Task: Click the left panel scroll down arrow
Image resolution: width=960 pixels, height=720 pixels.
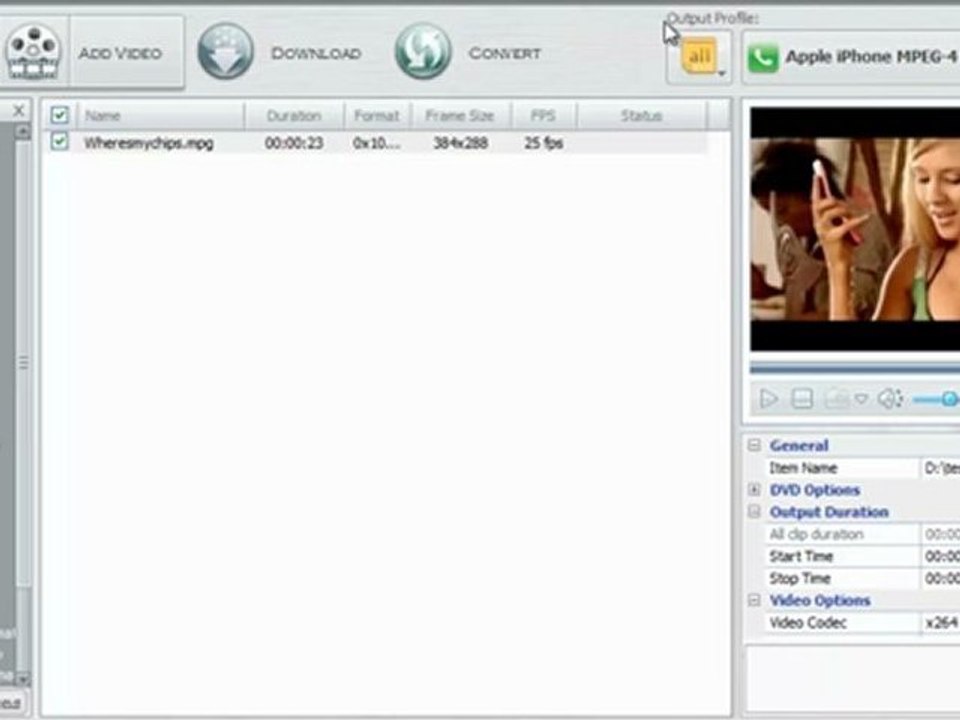Action: tap(23, 678)
